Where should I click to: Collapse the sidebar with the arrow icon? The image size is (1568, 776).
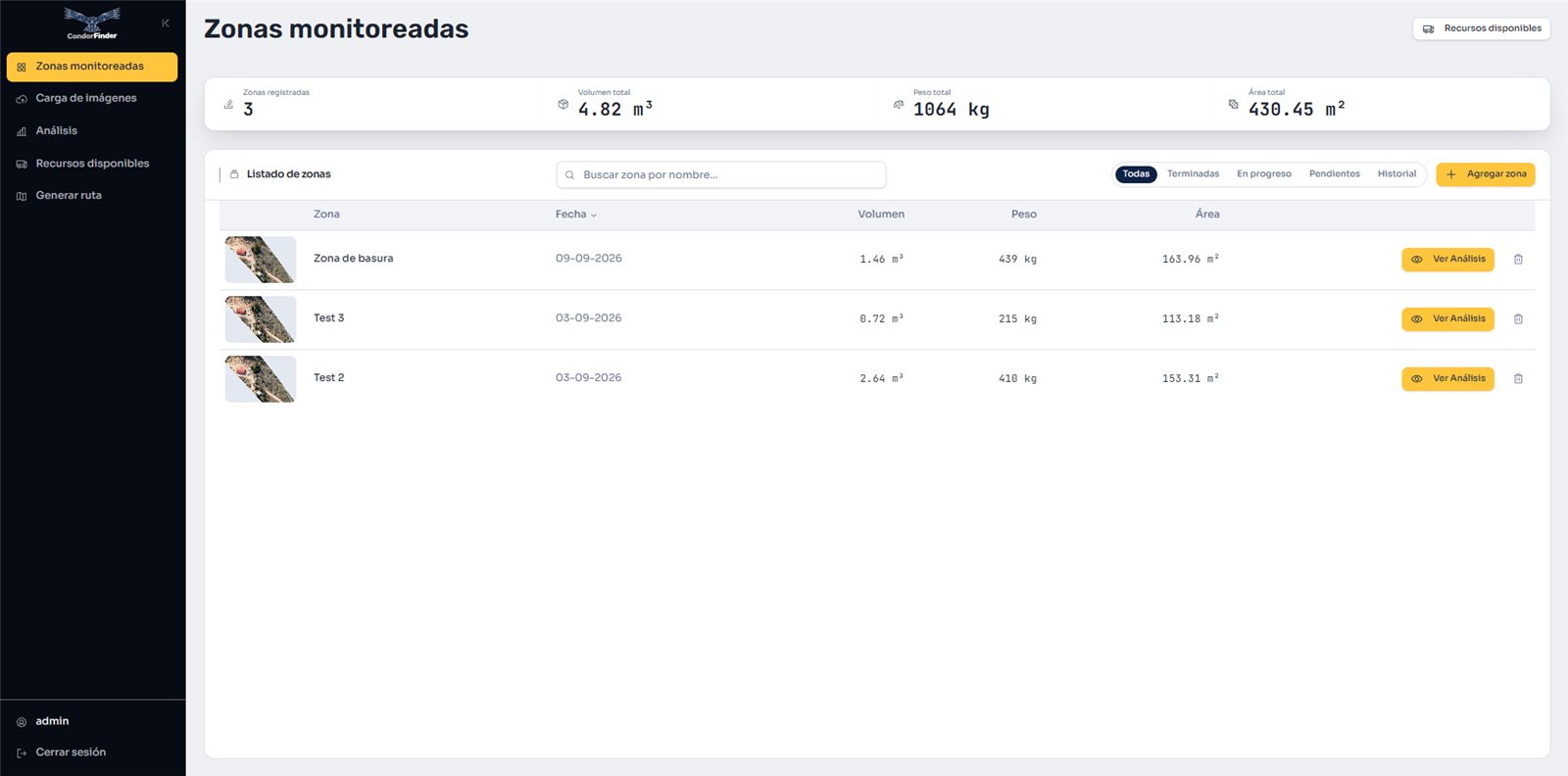coord(166,23)
